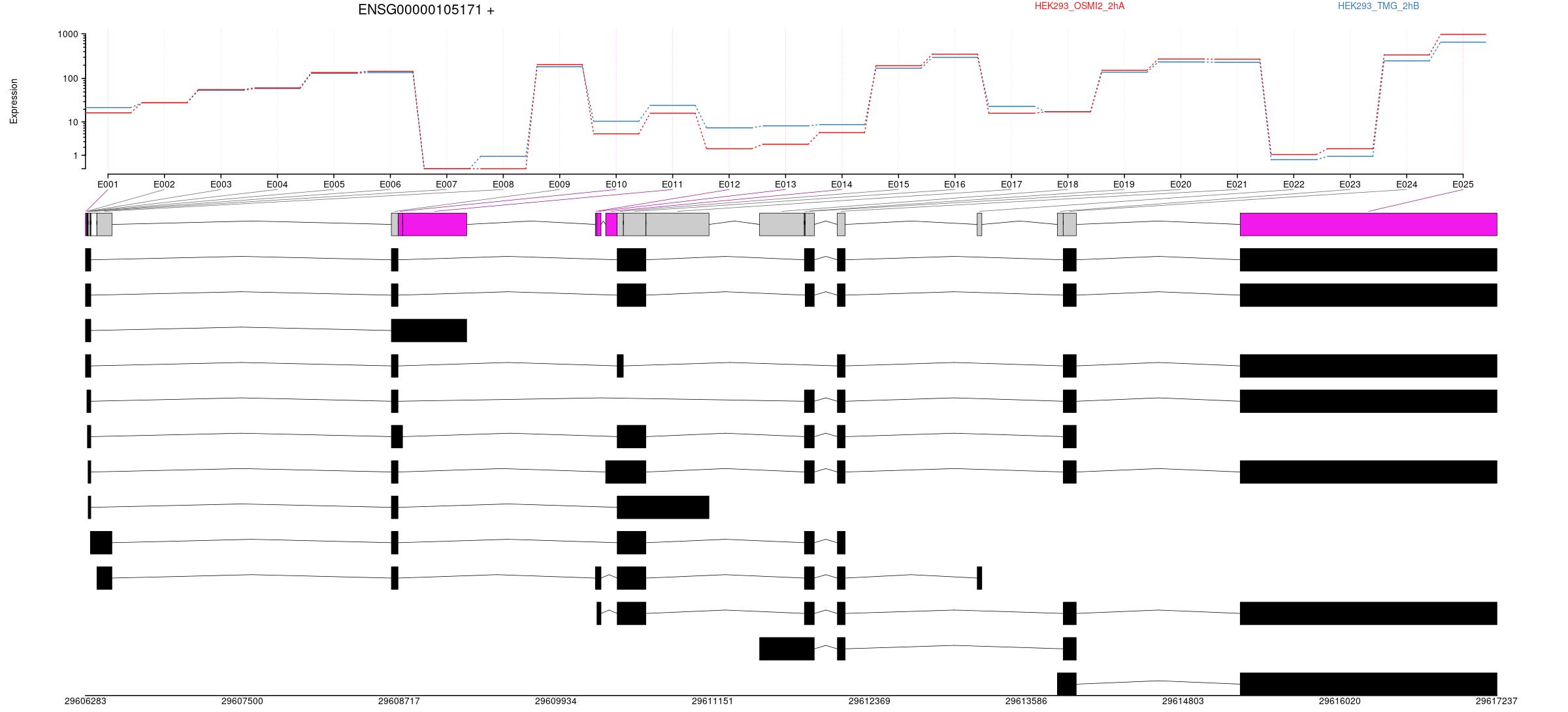The height and width of the screenshot is (712, 1568).
Task: Click the HEK293_TMG_2hB legend label
Action: [x=1379, y=6]
